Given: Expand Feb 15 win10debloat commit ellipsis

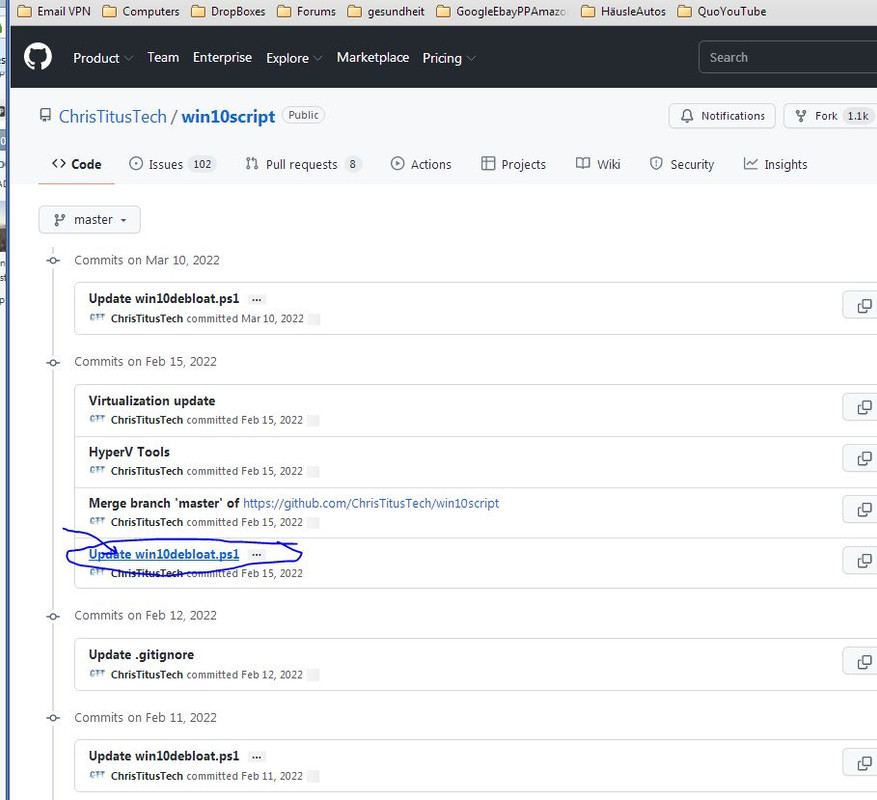Looking at the screenshot, I should [256, 554].
